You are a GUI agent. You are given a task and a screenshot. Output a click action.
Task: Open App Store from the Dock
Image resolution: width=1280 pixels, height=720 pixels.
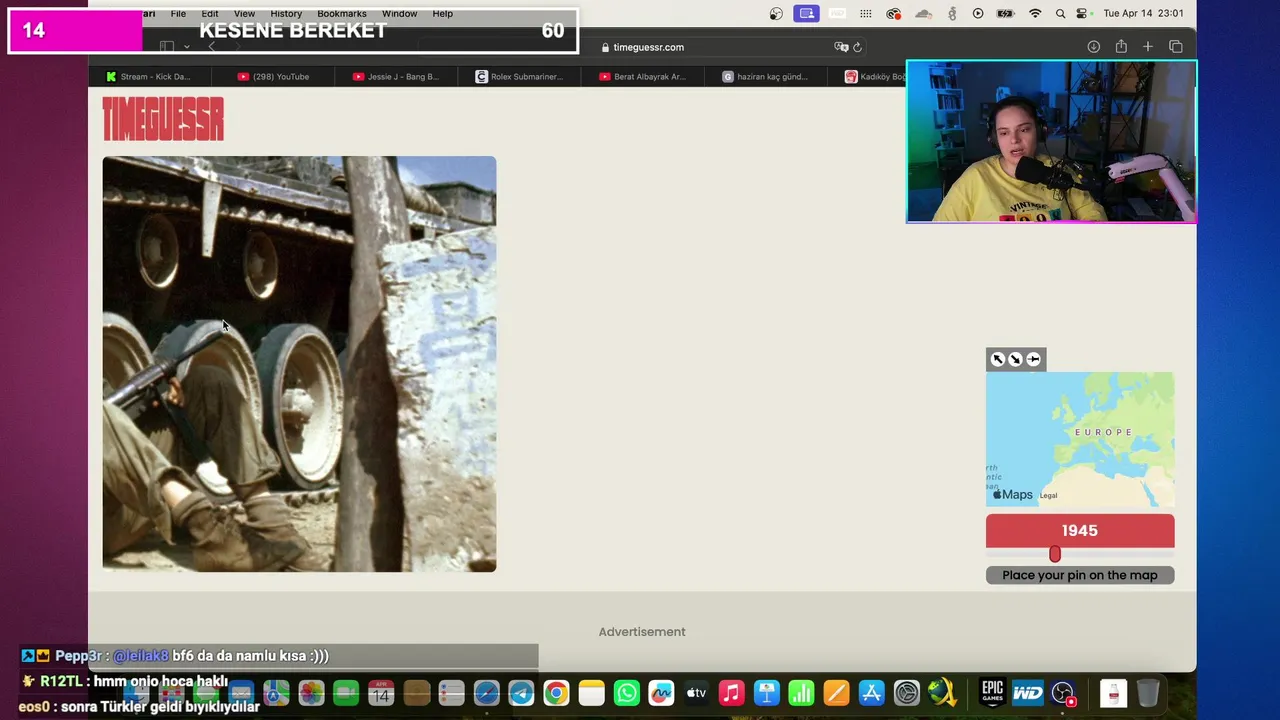[871, 693]
